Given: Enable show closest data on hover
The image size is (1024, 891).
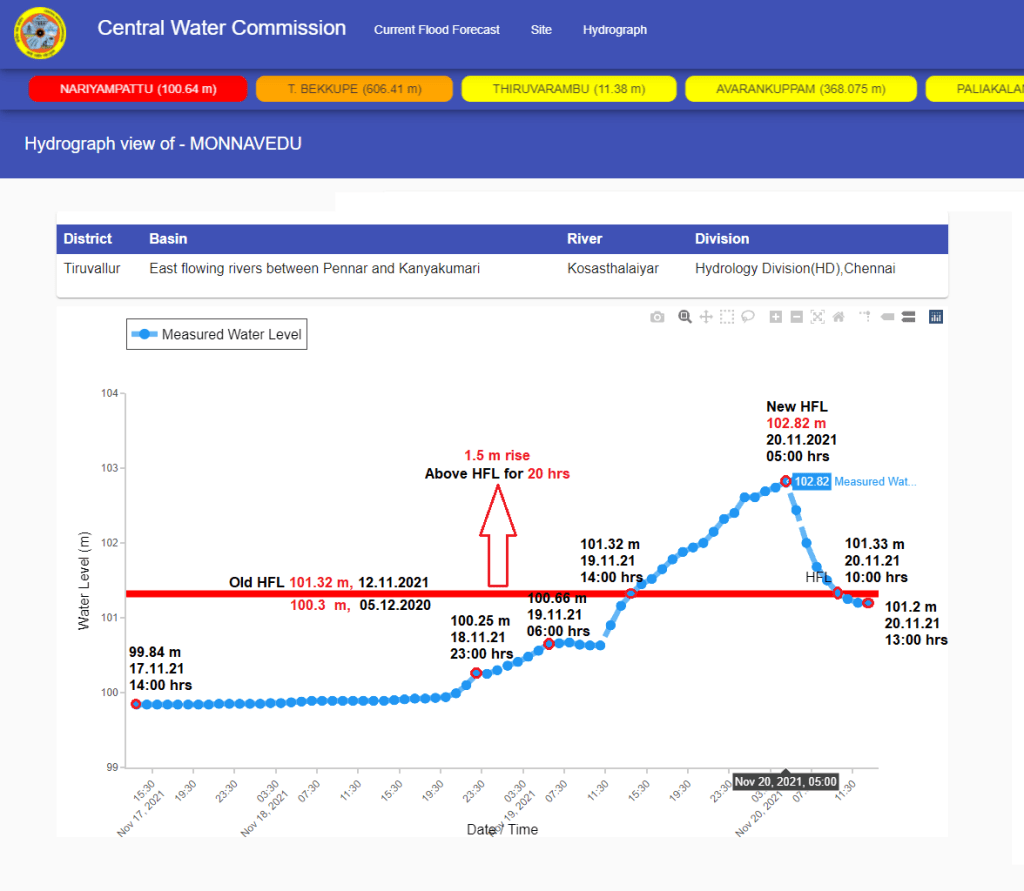Looking at the screenshot, I should coord(887,317).
